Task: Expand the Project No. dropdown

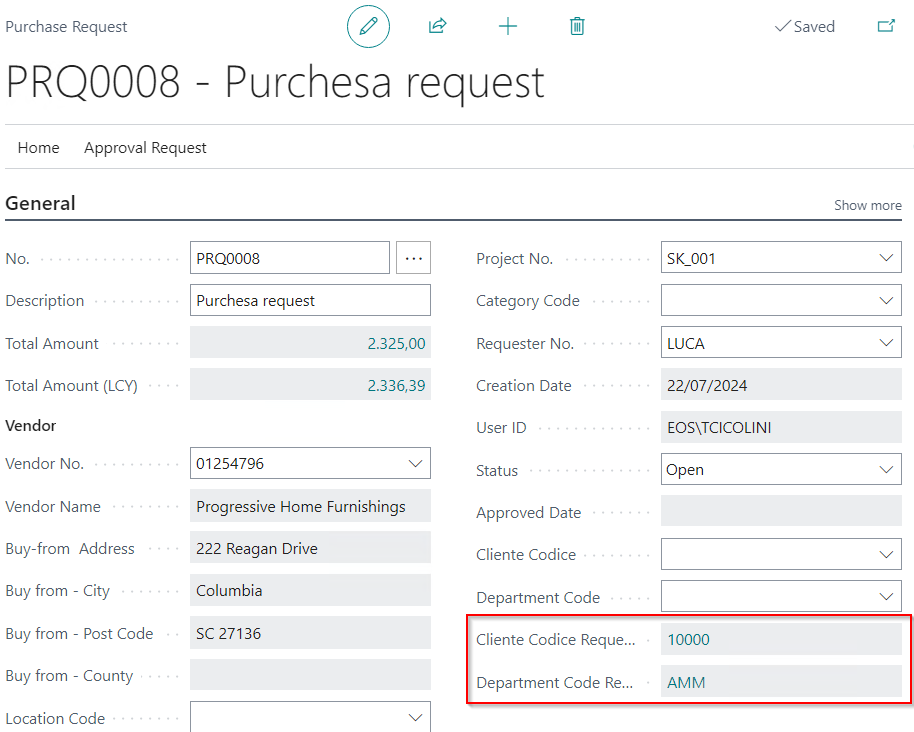Action: point(886,258)
